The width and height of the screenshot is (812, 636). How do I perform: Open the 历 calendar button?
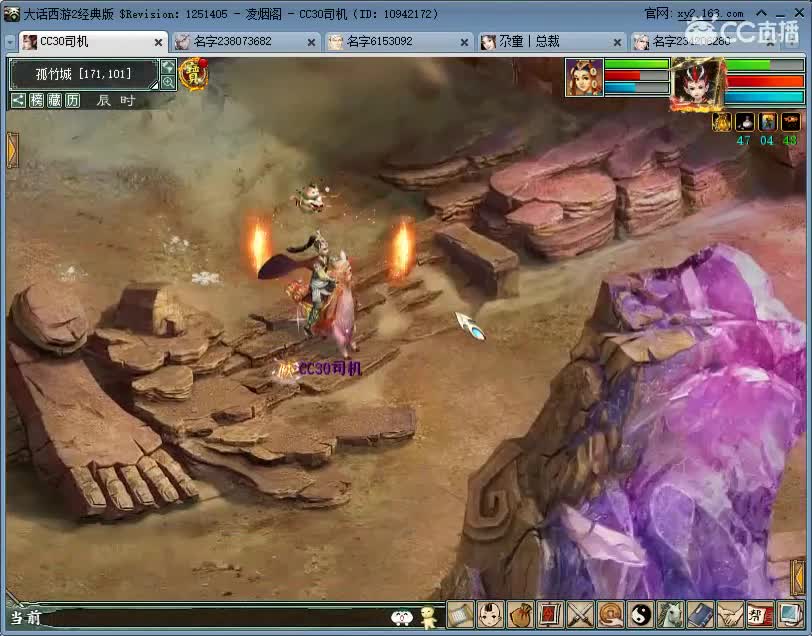click(72, 100)
